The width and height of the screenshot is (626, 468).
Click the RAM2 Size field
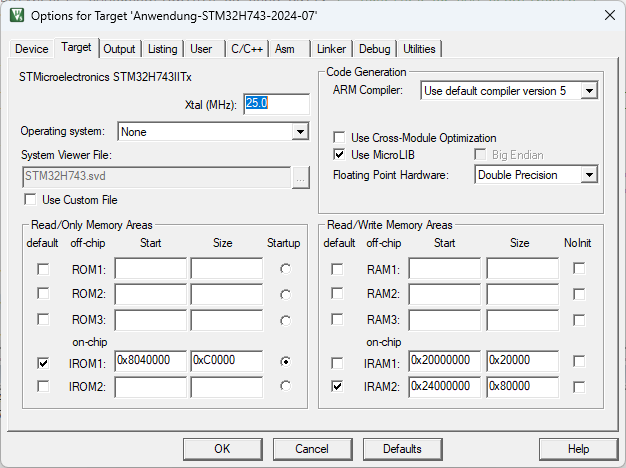(523, 294)
